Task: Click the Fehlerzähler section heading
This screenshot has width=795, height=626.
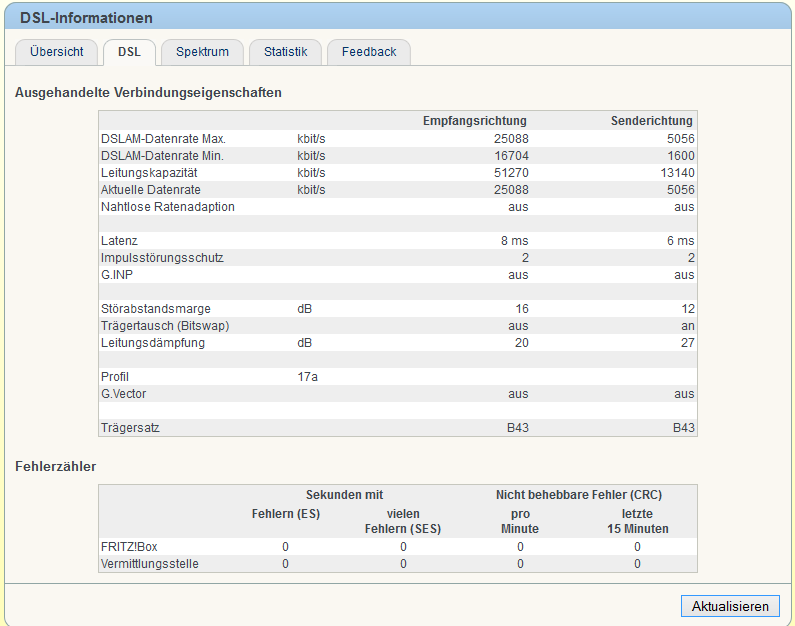Action: [56, 466]
